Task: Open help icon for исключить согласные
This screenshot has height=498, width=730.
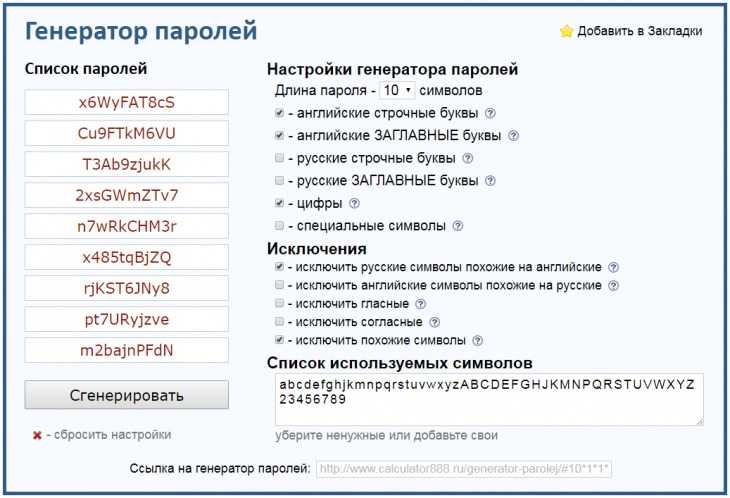Action: pos(434,322)
